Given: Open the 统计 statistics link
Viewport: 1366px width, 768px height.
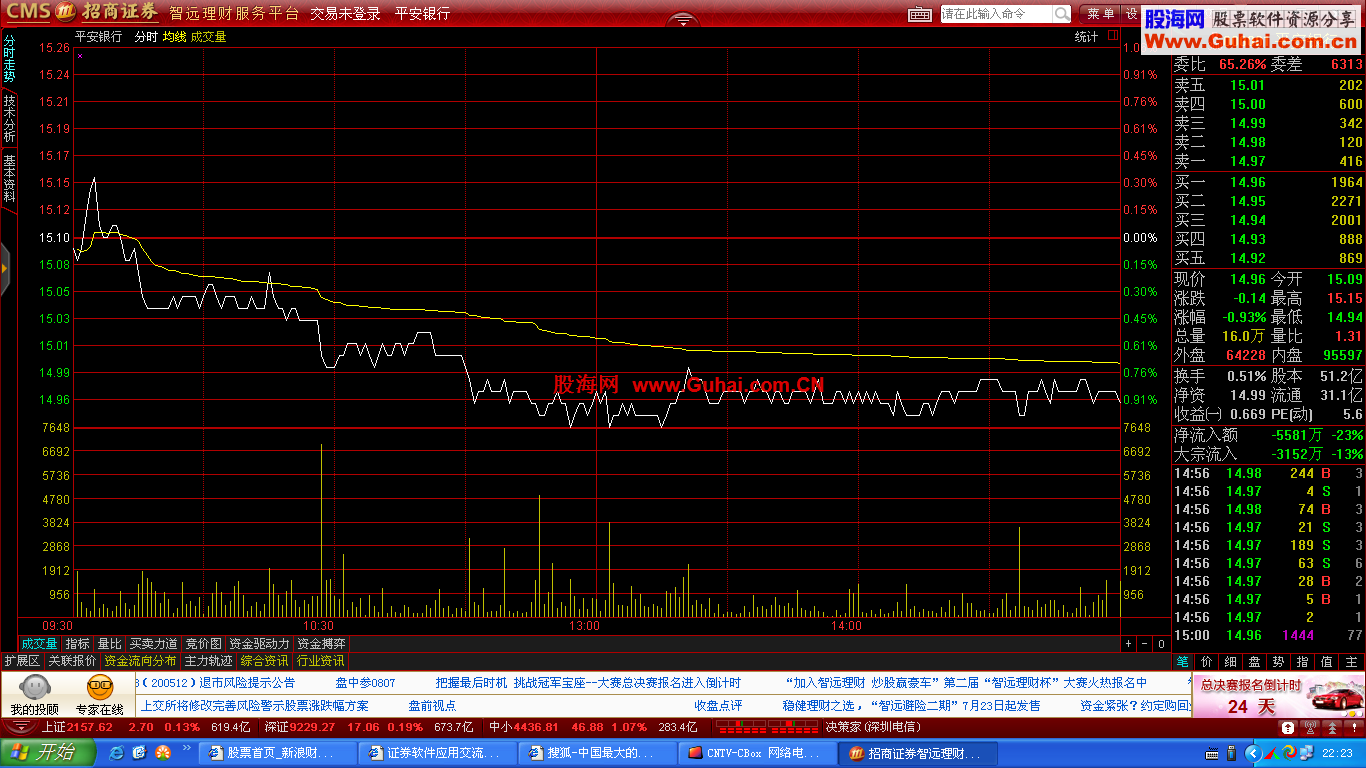Looking at the screenshot, I should pyautogui.click(x=1086, y=37).
